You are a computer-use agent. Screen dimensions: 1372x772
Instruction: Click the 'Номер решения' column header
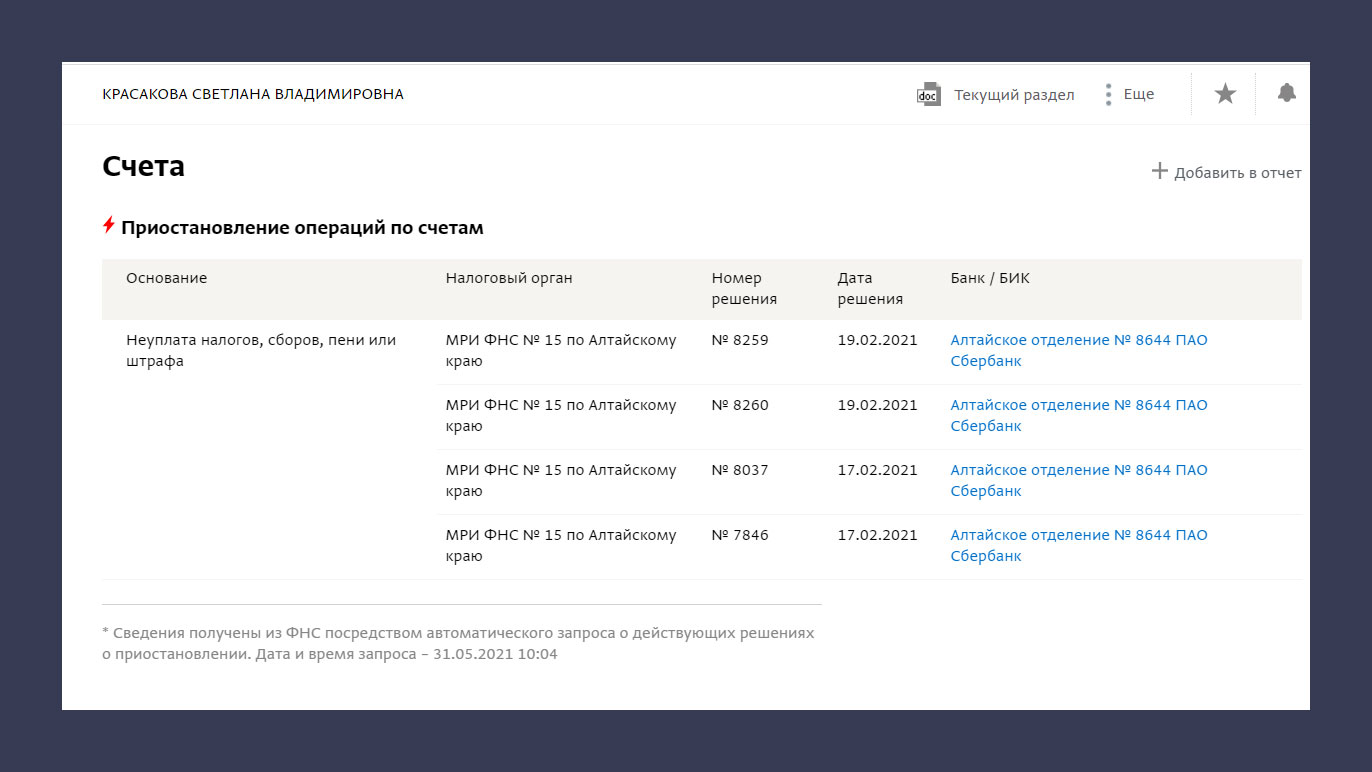(744, 289)
